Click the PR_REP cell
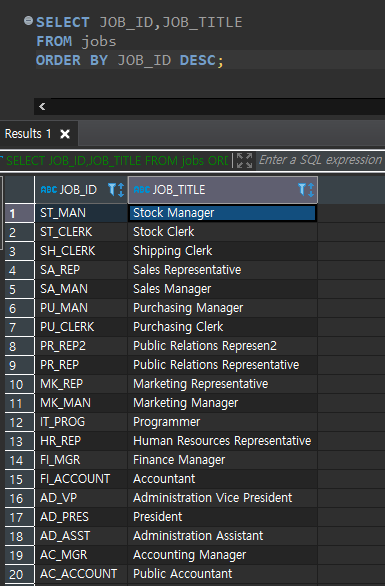 coord(81,365)
